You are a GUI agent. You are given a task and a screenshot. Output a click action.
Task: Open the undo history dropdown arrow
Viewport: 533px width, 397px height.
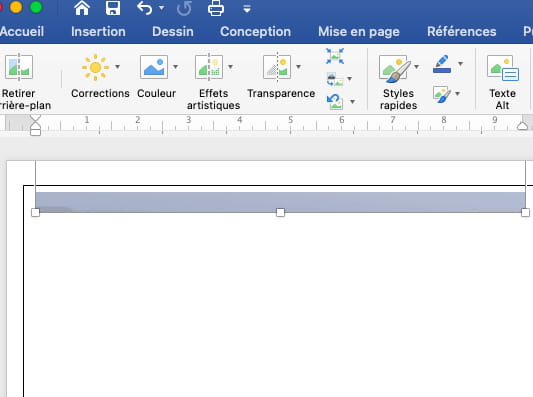click(x=161, y=8)
